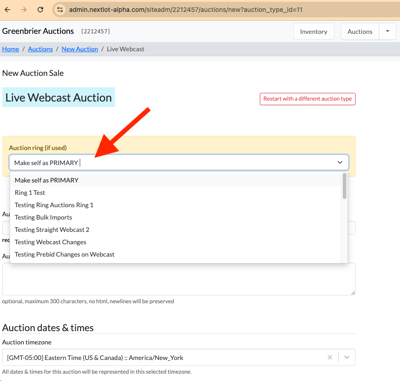Expand the Auction timezone dropdown chevron
Image resolution: width=400 pixels, height=381 pixels.
[347, 357]
